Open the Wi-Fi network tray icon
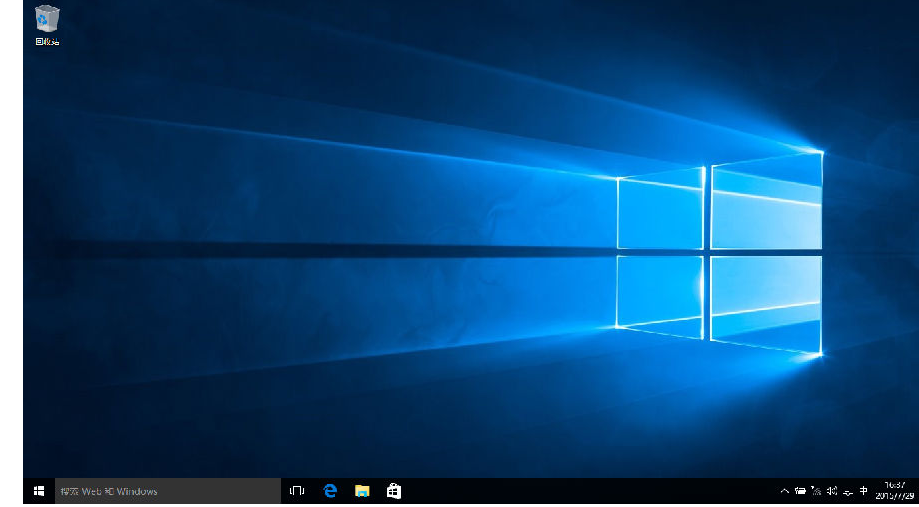The image size is (919, 507). (816, 491)
